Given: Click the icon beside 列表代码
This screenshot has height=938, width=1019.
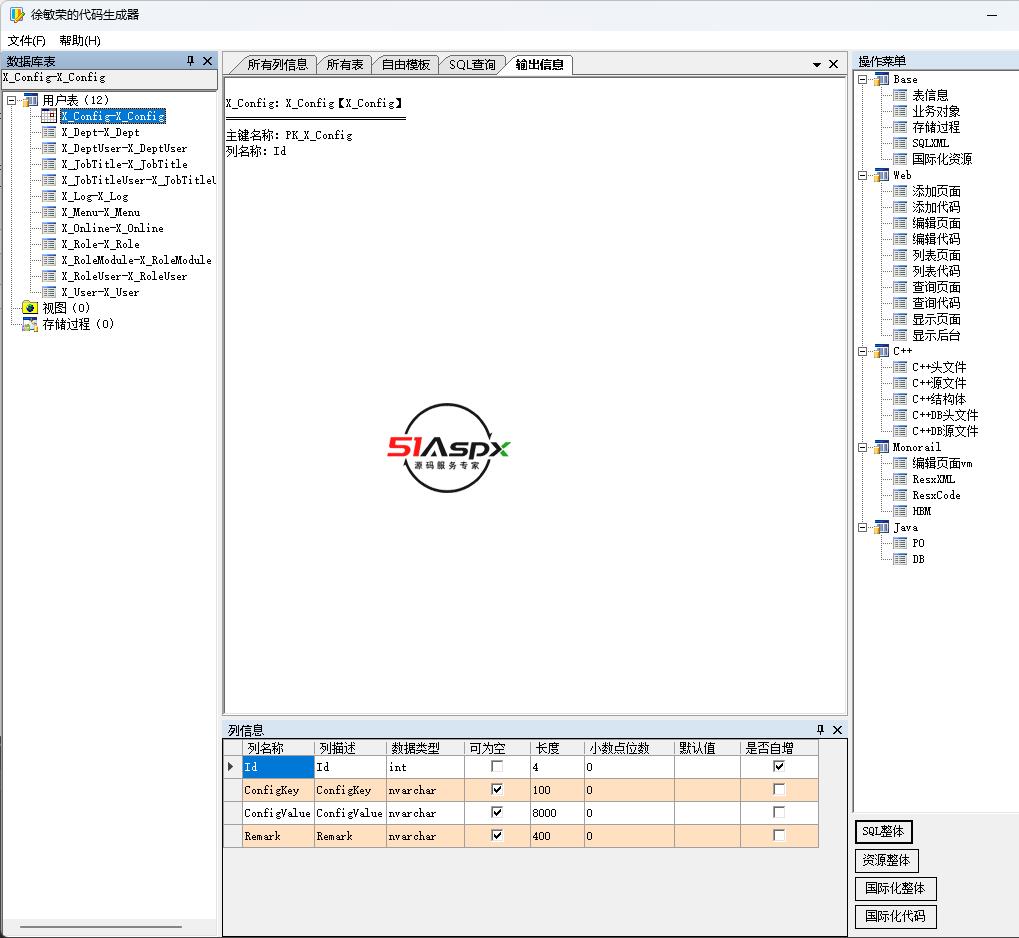Looking at the screenshot, I should pos(899,271).
